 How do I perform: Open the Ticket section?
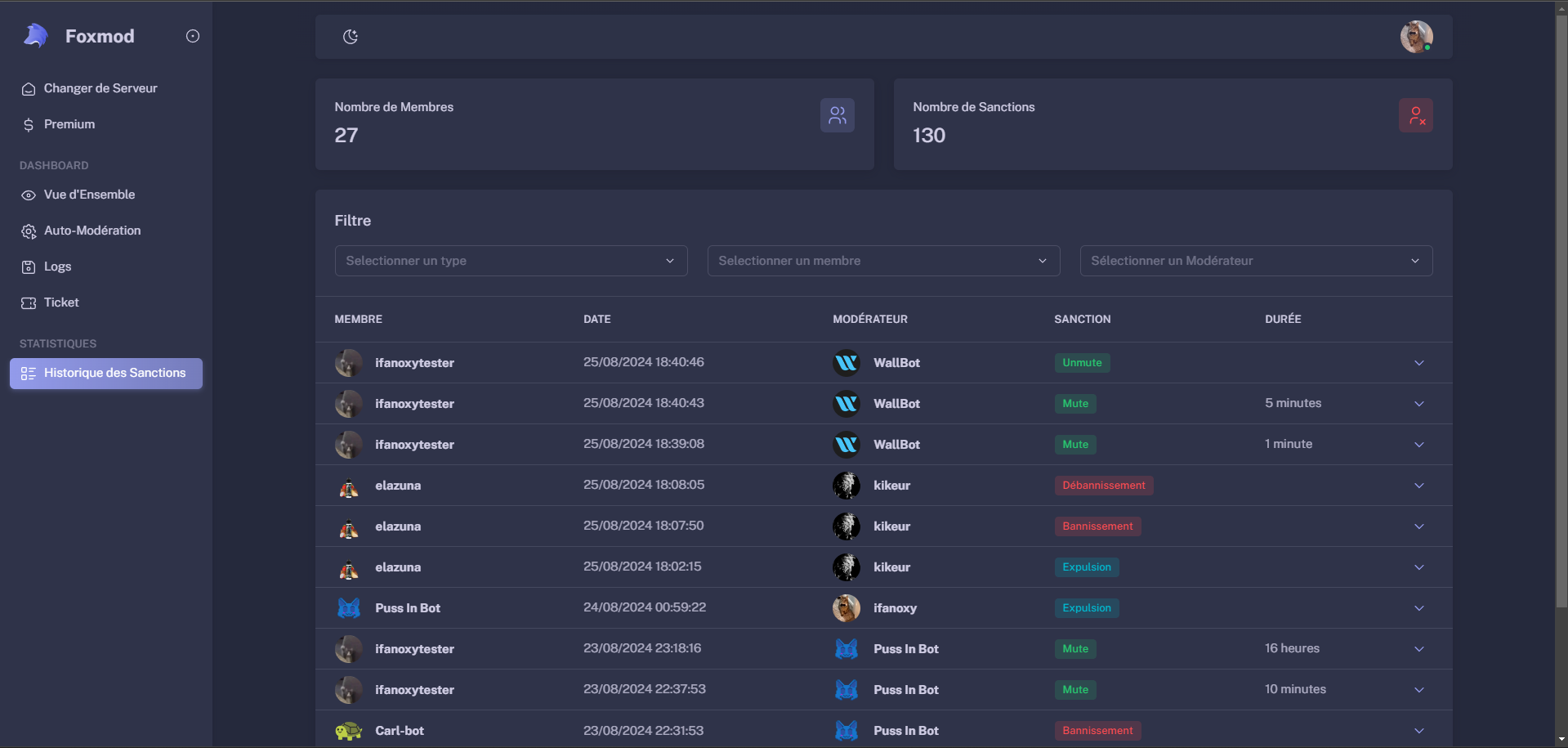(x=61, y=302)
